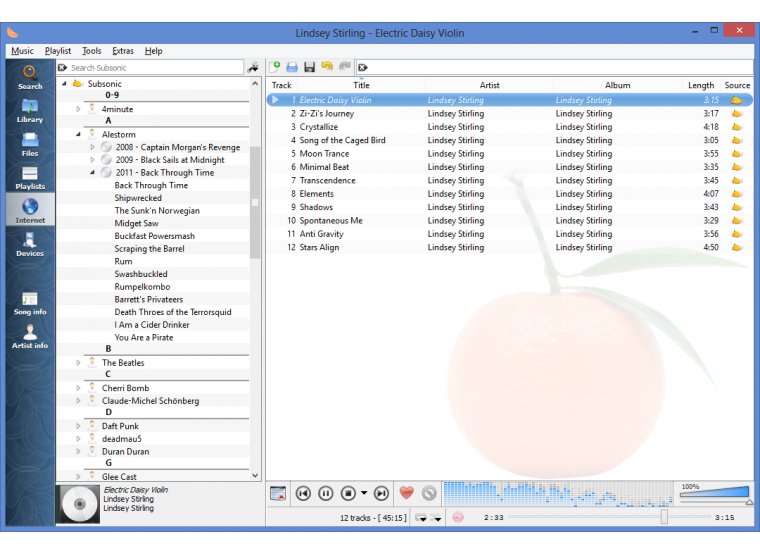This screenshot has width=760, height=554.
Task: Show the Artist info panel
Action: coord(30,337)
